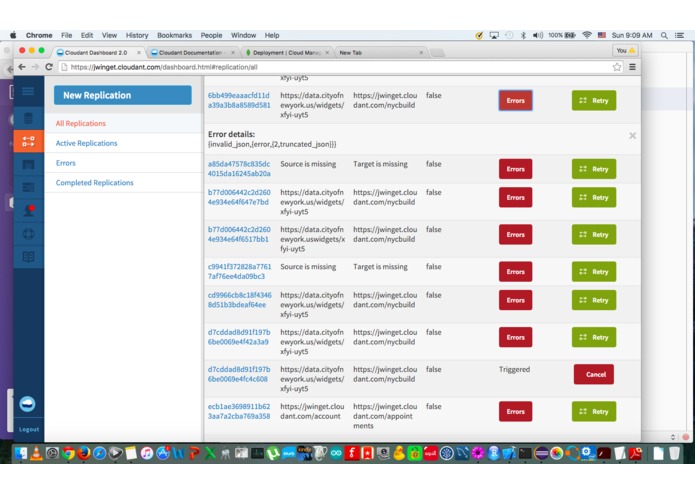Viewport: 695px width, 494px height.
Task: Retry replication cd9966cb8c18f4346
Action: 594,300
